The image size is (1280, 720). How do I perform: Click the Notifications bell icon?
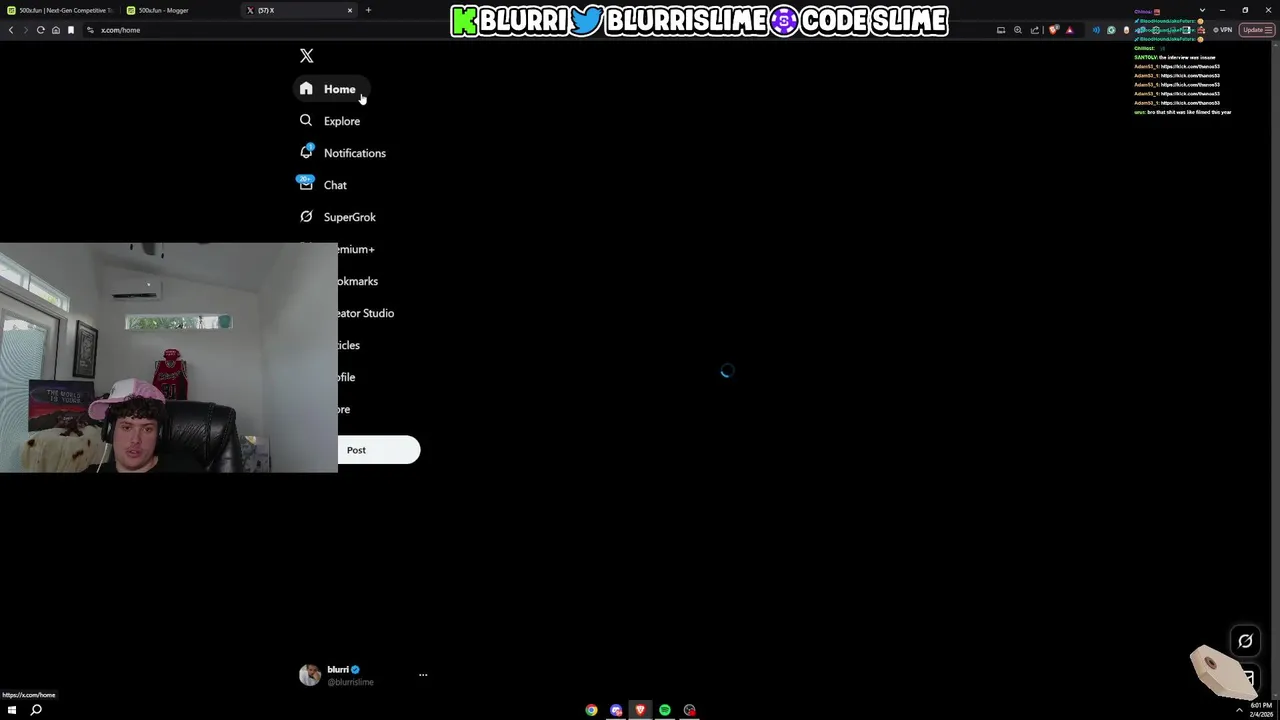click(x=306, y=152)
